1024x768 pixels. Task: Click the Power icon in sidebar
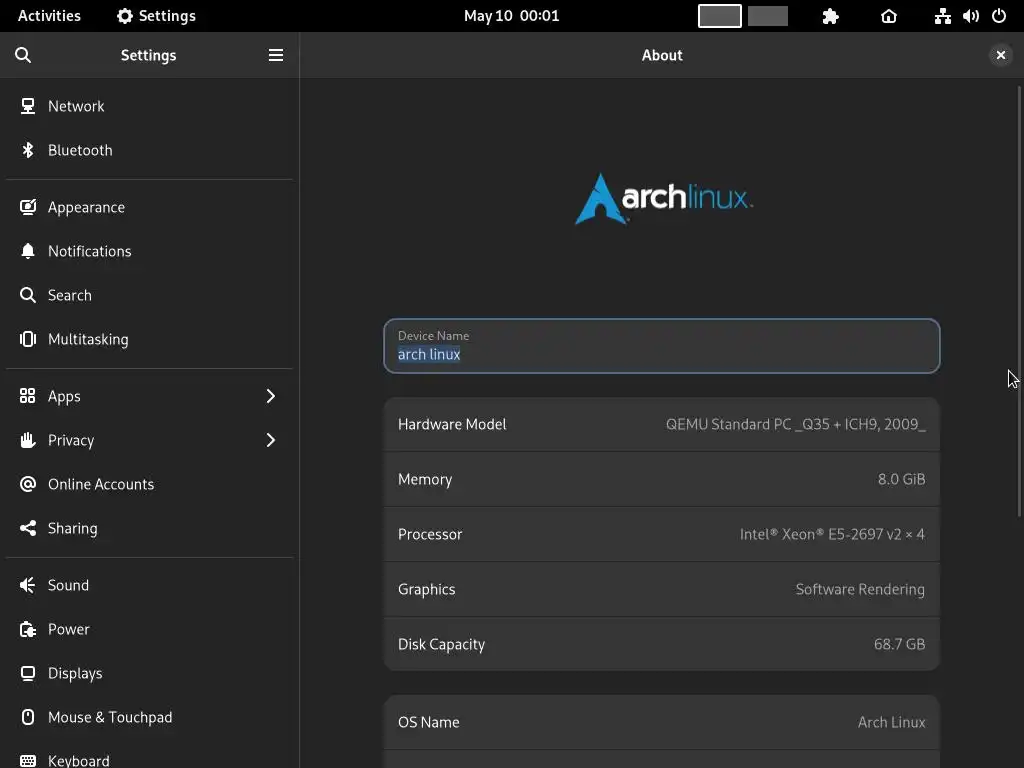(27, 629)
